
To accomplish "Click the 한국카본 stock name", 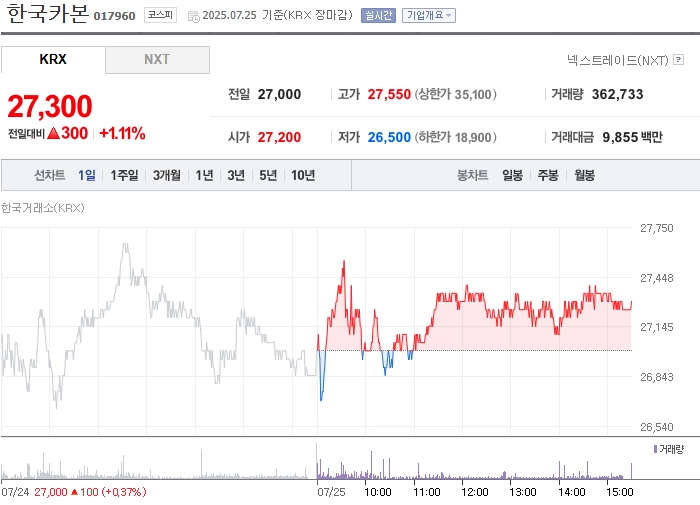I will pos(48,14).
